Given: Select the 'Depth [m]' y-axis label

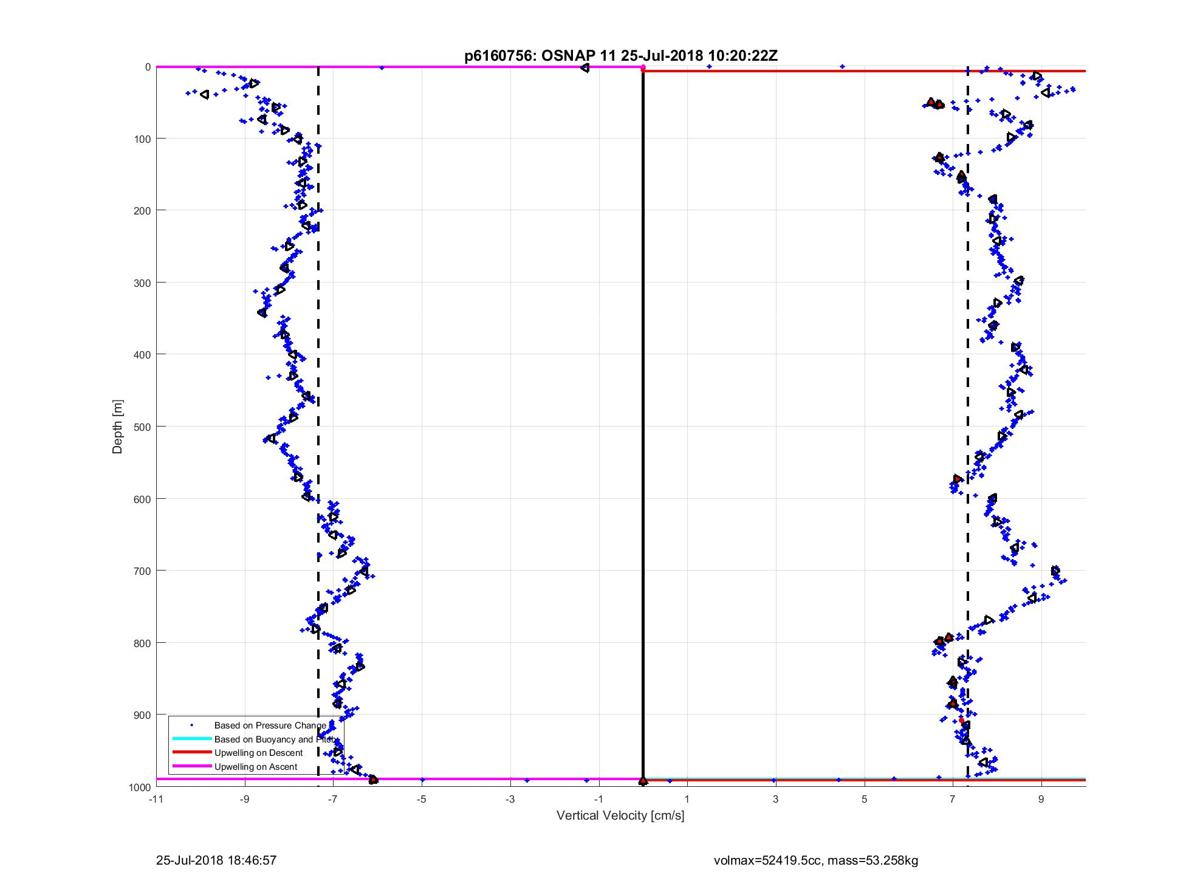Looking at the screenshot, I should 118,427.
